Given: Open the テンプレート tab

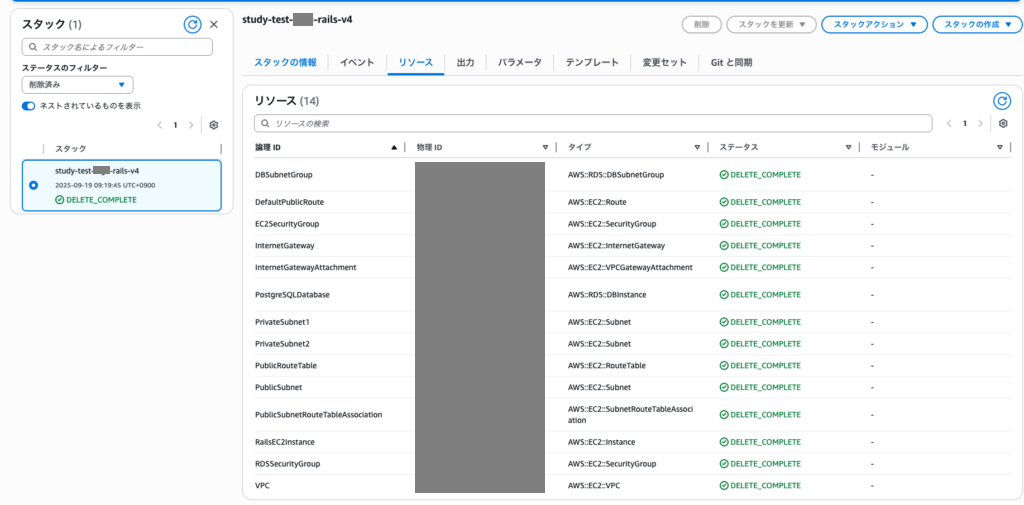Looking at the screenshot, I should pyautogui.click(x=592, y=62).
